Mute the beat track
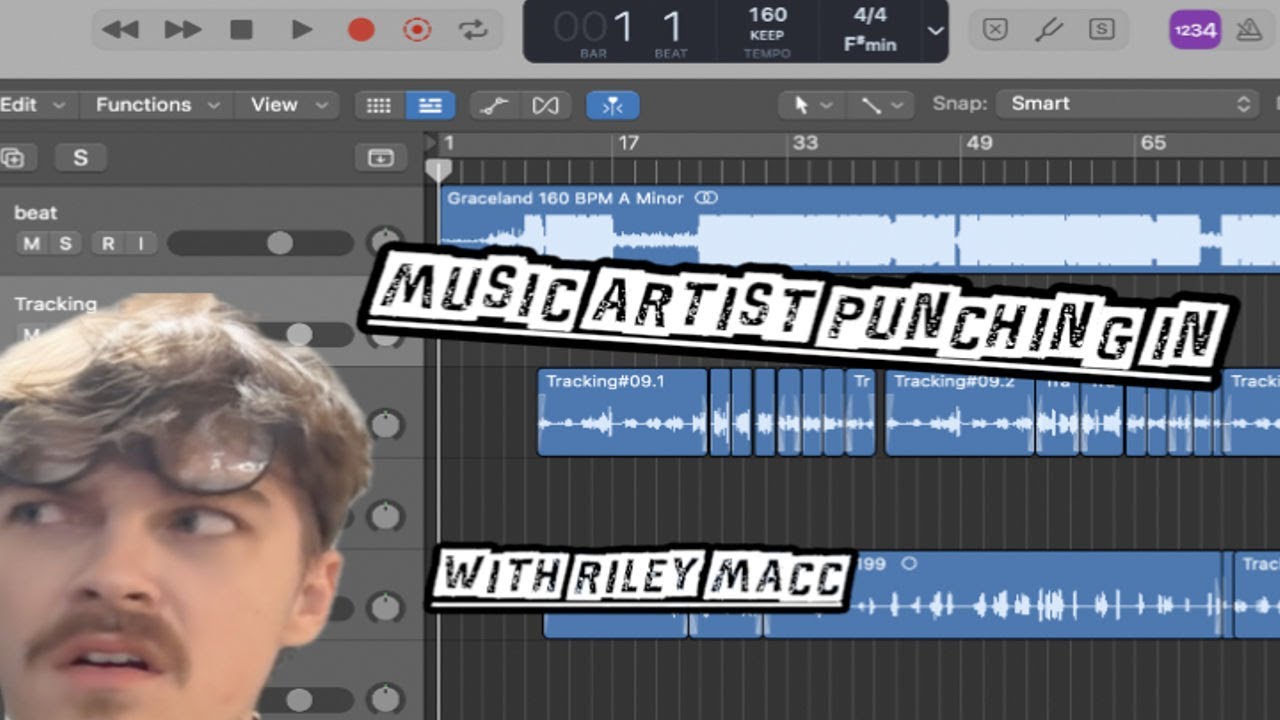Viewport: 1280px width, 720px height. (32, 243)
